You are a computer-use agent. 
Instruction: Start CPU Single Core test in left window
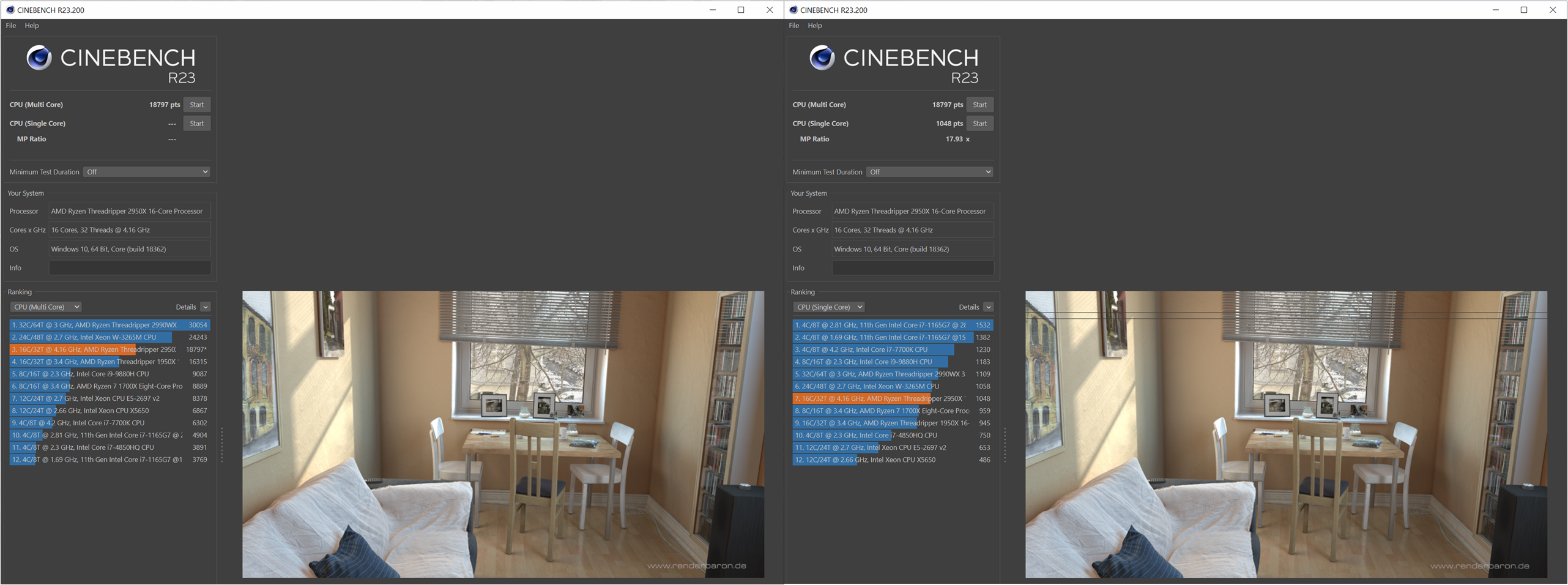click(x=197, y=124)
